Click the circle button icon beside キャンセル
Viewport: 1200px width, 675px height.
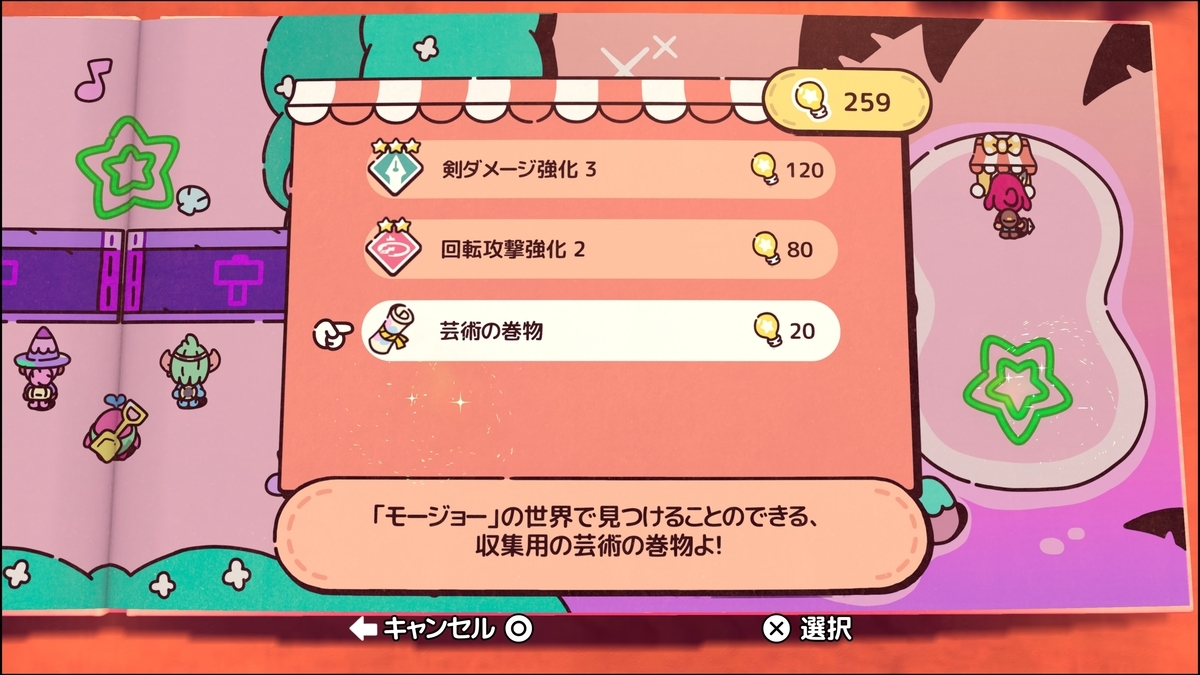tap(518, 629)
